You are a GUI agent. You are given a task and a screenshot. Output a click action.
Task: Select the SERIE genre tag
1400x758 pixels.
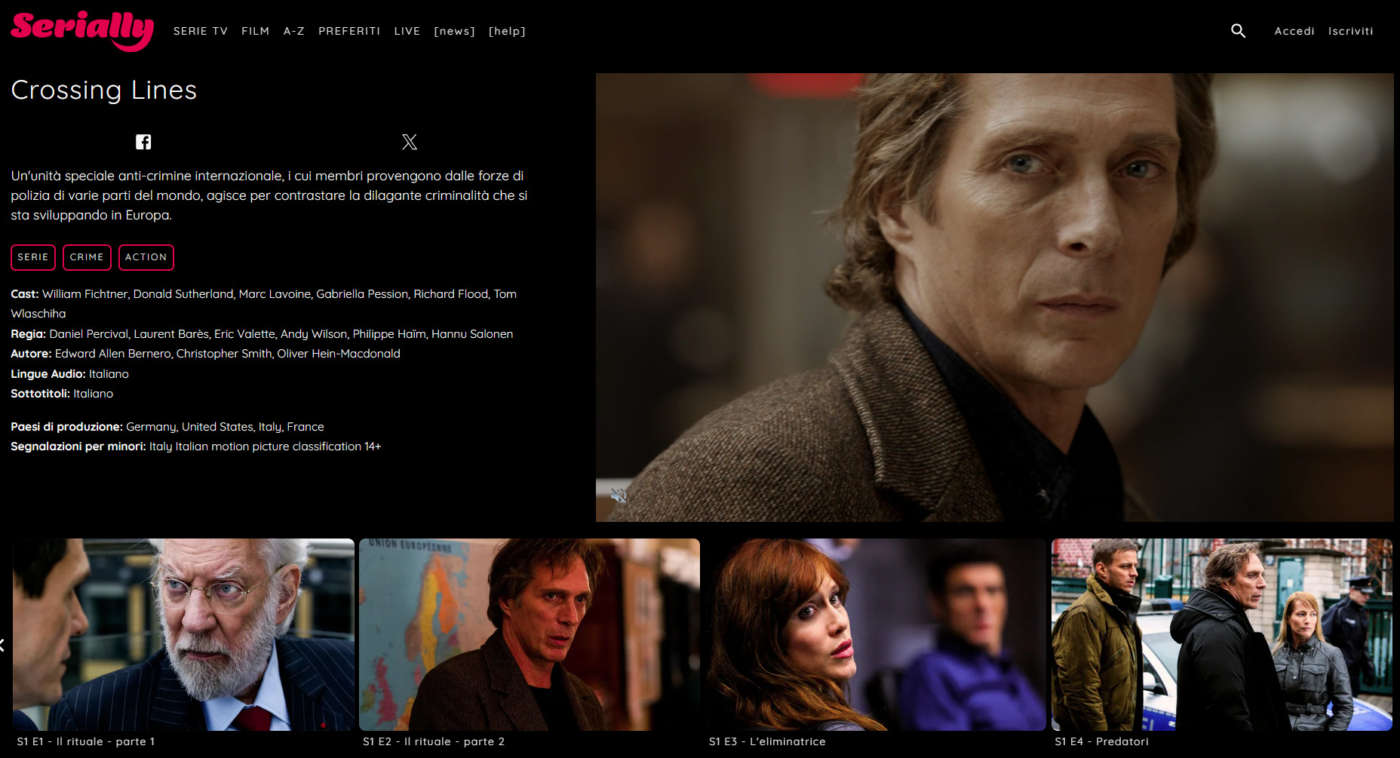coord(33,257)
